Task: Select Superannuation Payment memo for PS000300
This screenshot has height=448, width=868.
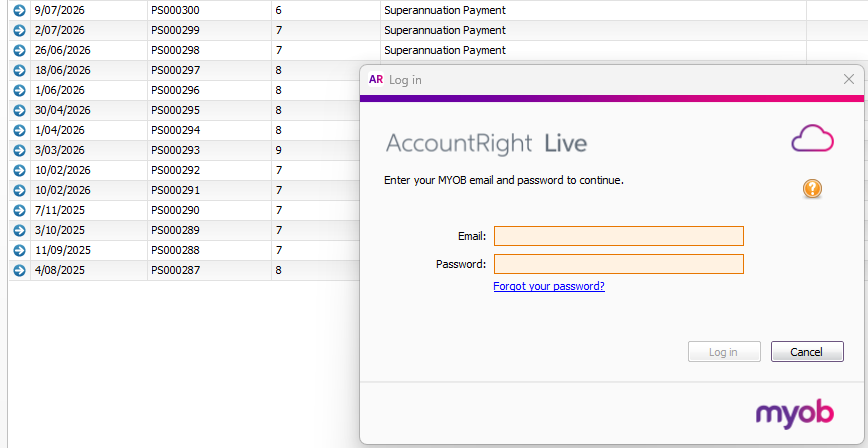Action: click(x=445, y=11)
